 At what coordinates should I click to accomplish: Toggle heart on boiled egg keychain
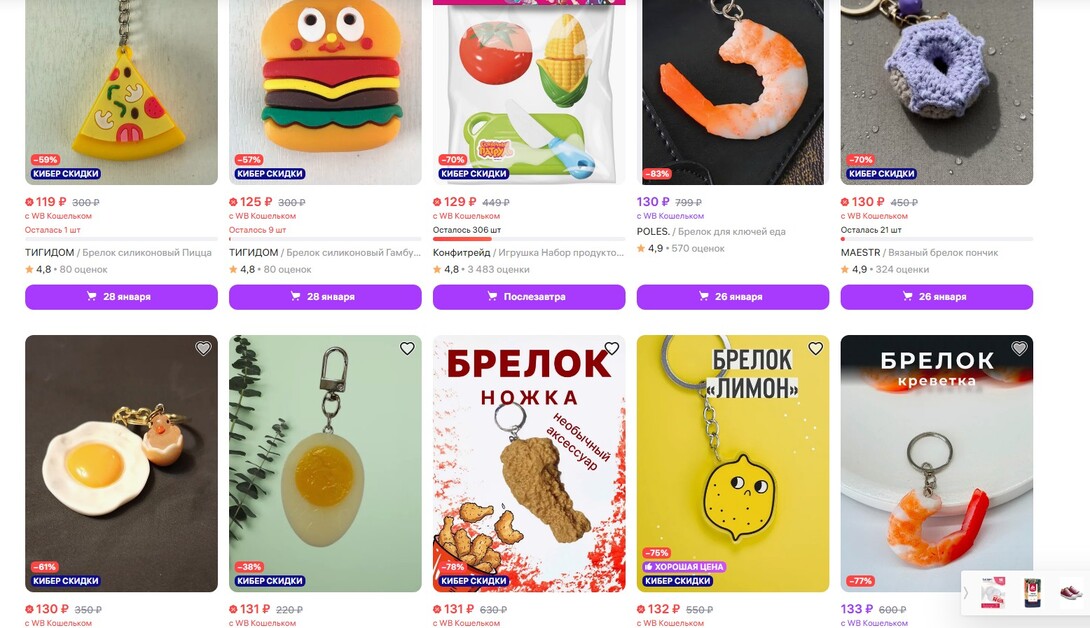407,348
